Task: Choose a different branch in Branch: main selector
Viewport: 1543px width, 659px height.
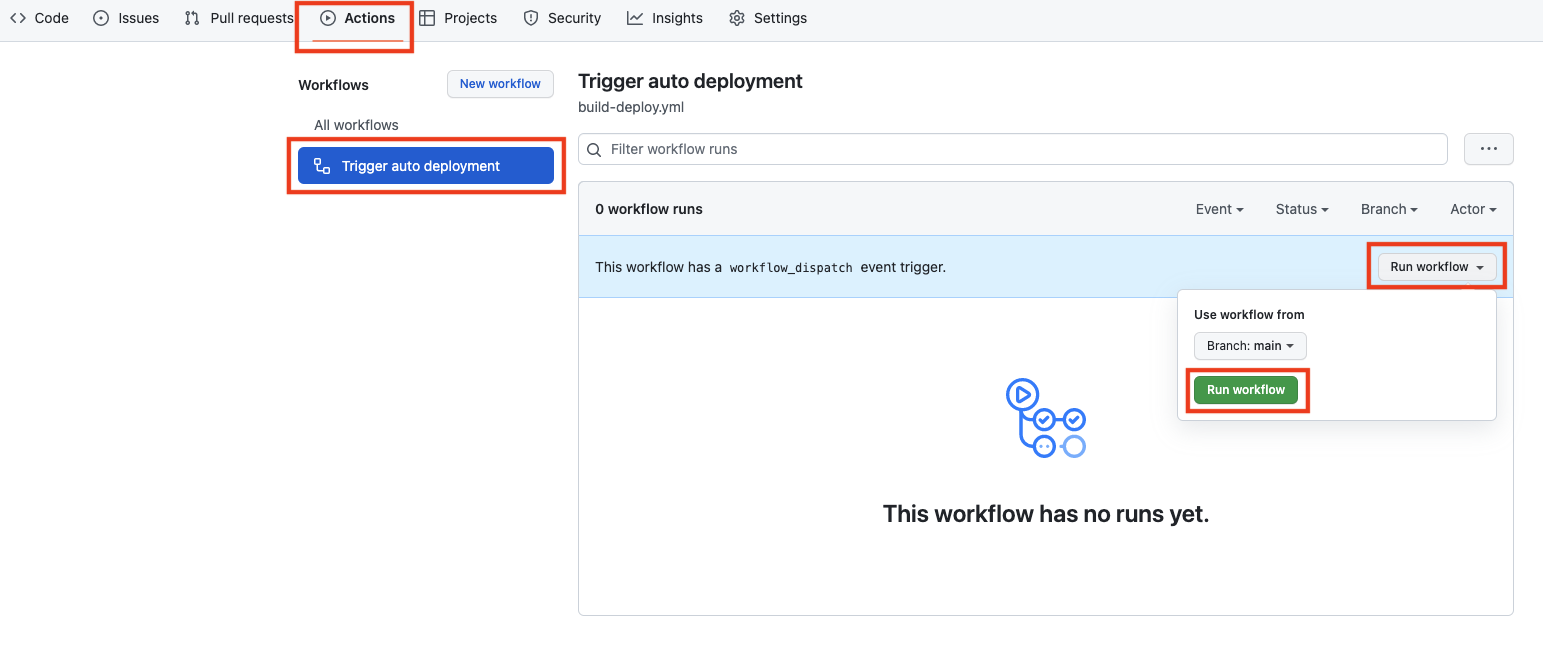Action: coord(1250,346)
